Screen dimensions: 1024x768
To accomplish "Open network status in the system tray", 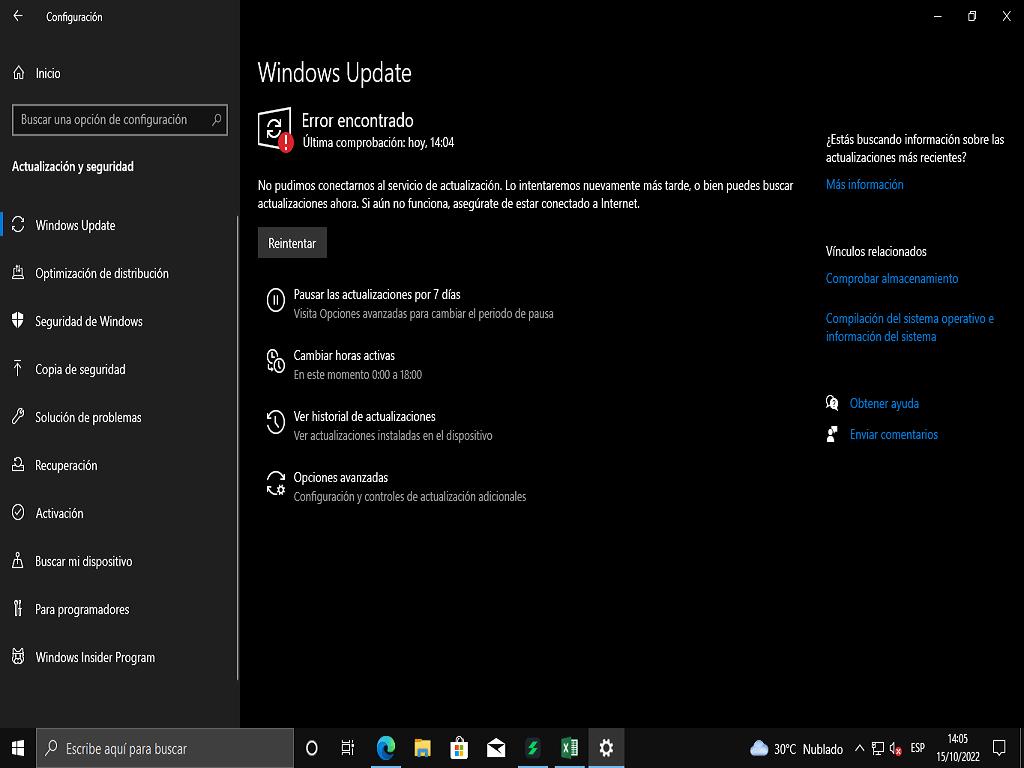I will pos(878,748).
